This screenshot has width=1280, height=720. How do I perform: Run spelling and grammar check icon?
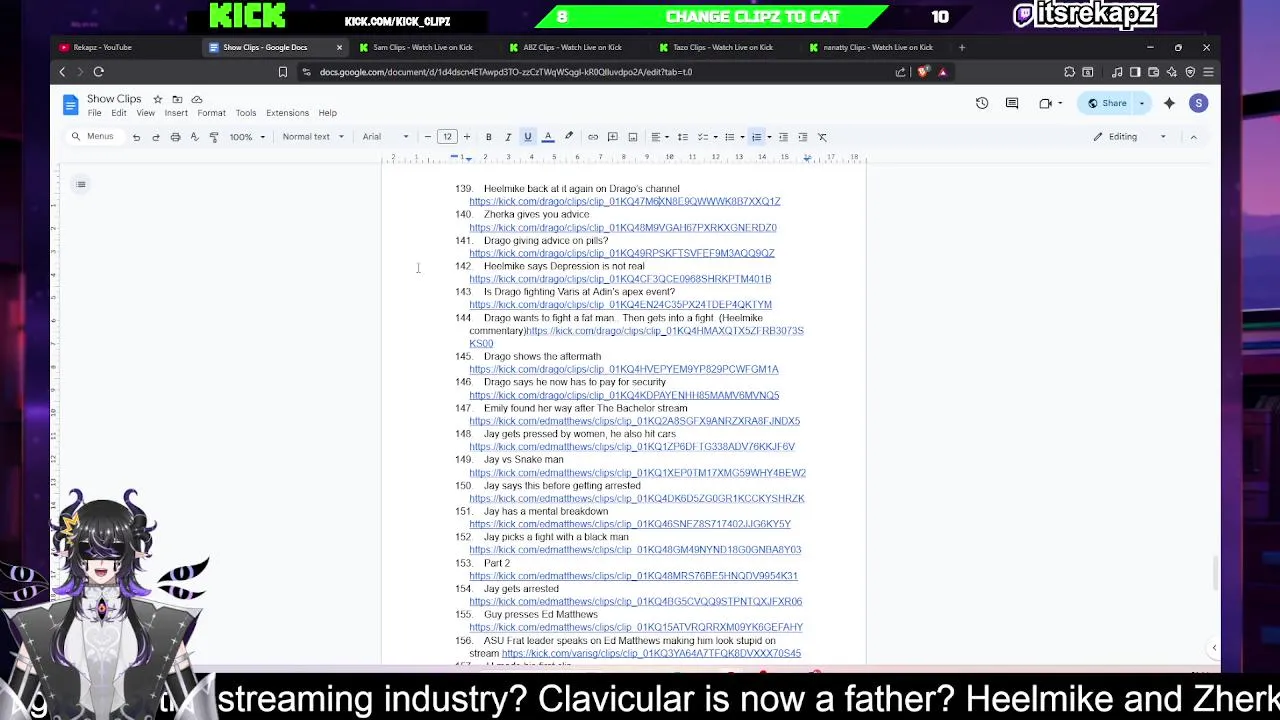click(194, 137)
